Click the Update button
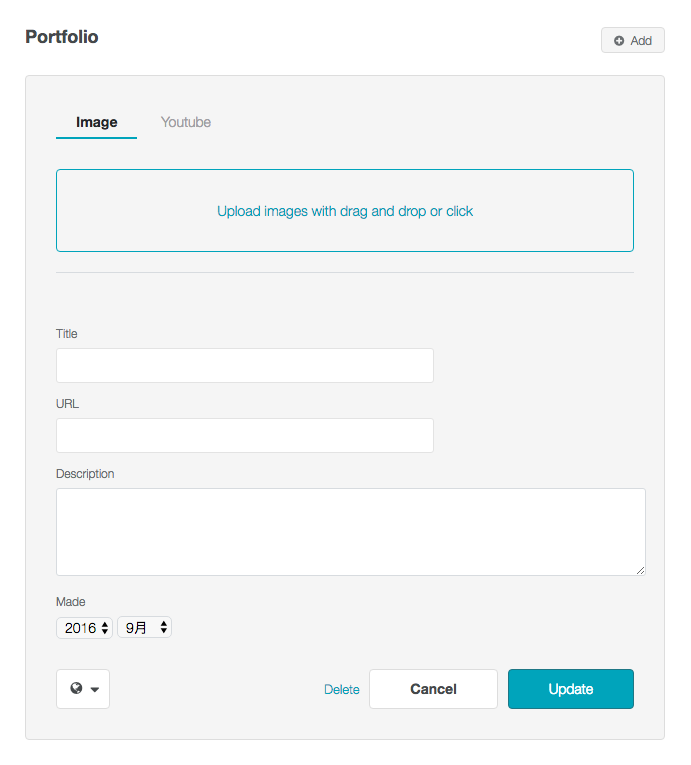691x765 pixels. tap(571, 689)
